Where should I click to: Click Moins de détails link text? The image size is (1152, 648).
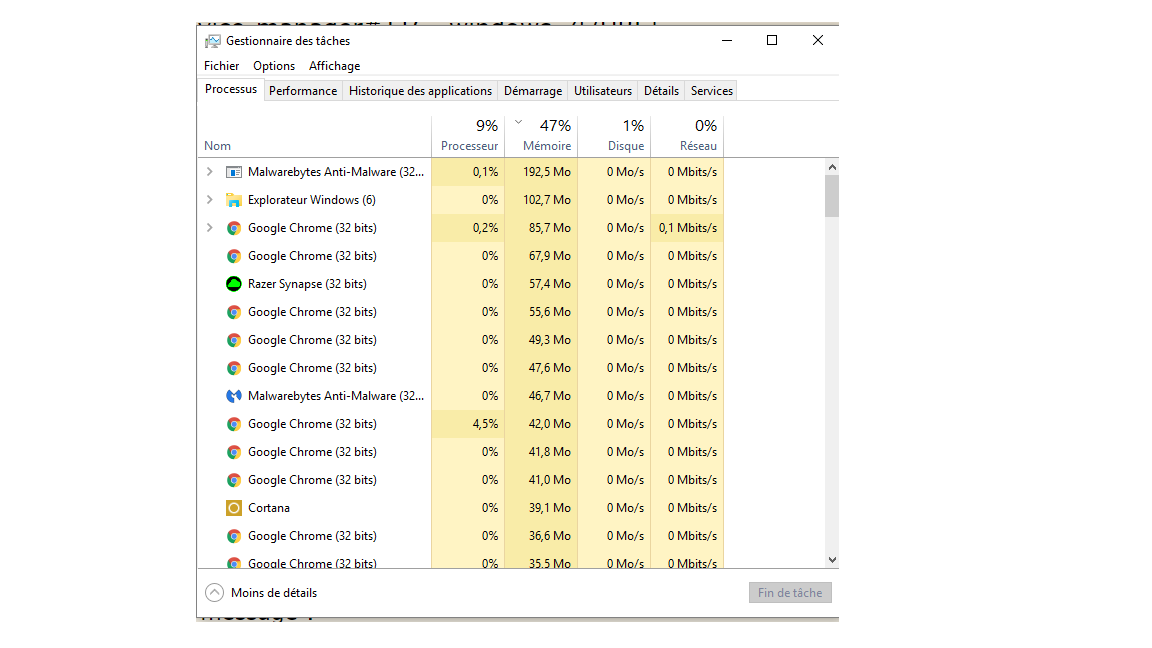(x=274, y=593)
